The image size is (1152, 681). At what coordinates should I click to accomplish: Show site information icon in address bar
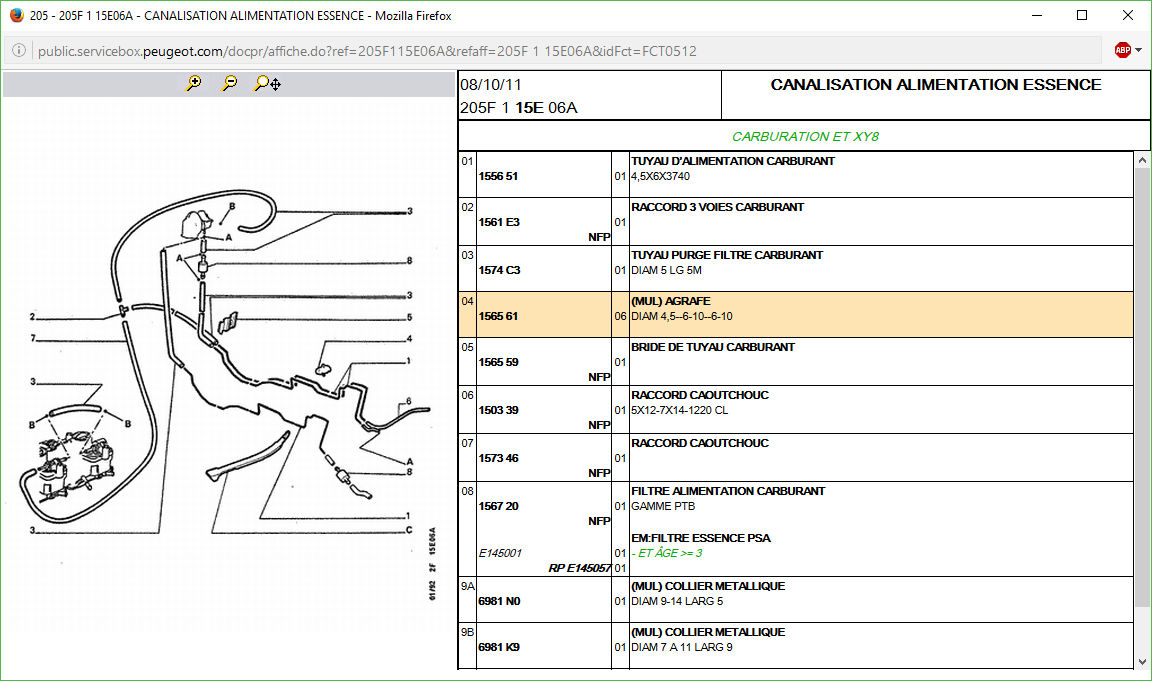pyautogui.click(x=19, y=51)
